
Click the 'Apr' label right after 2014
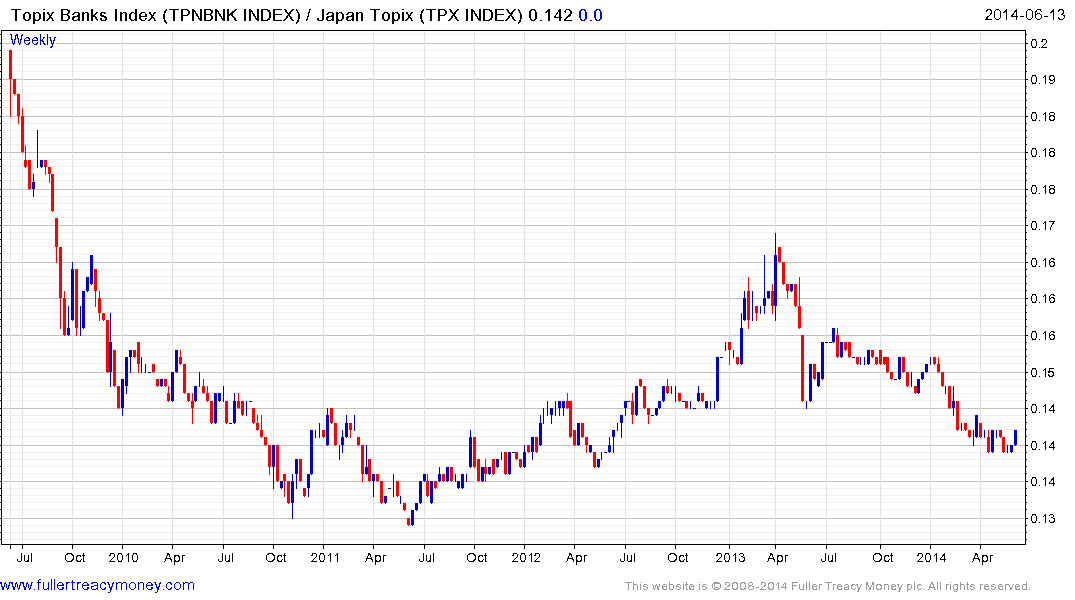[x=982, y=557]
